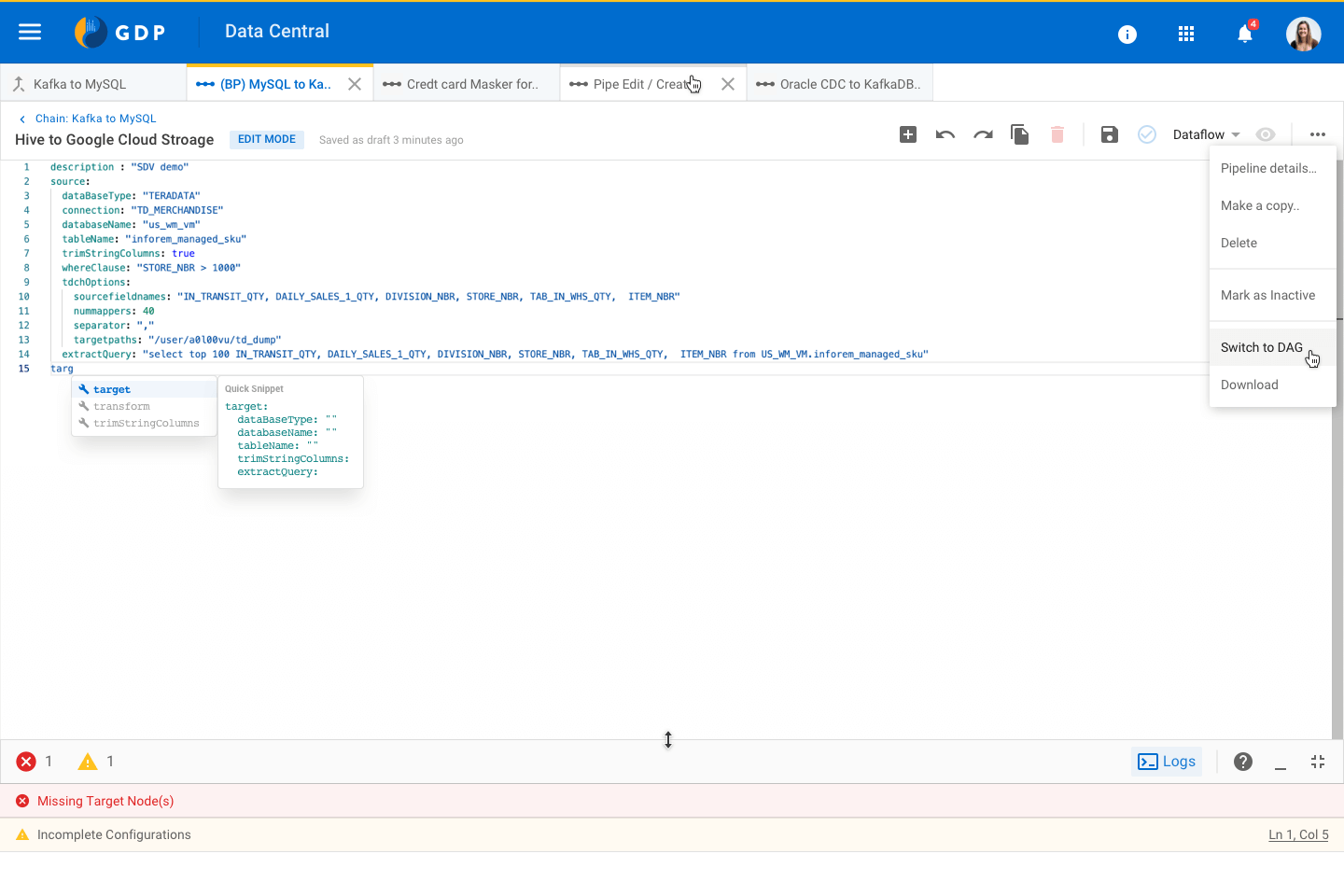Toggle the Dataflow preview eye icon
This screenshot has height=896, width=1344.
[x=1266, y=134]
